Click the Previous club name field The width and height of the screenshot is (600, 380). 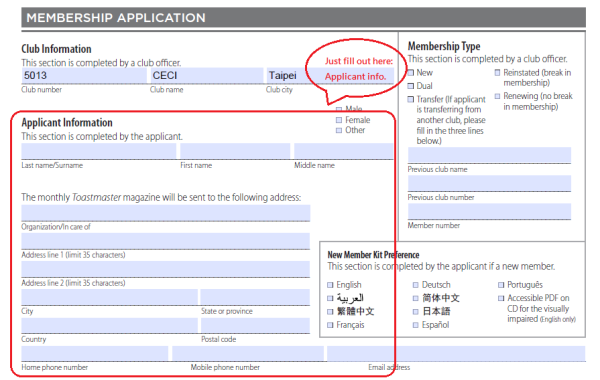[x=489, y=155]
